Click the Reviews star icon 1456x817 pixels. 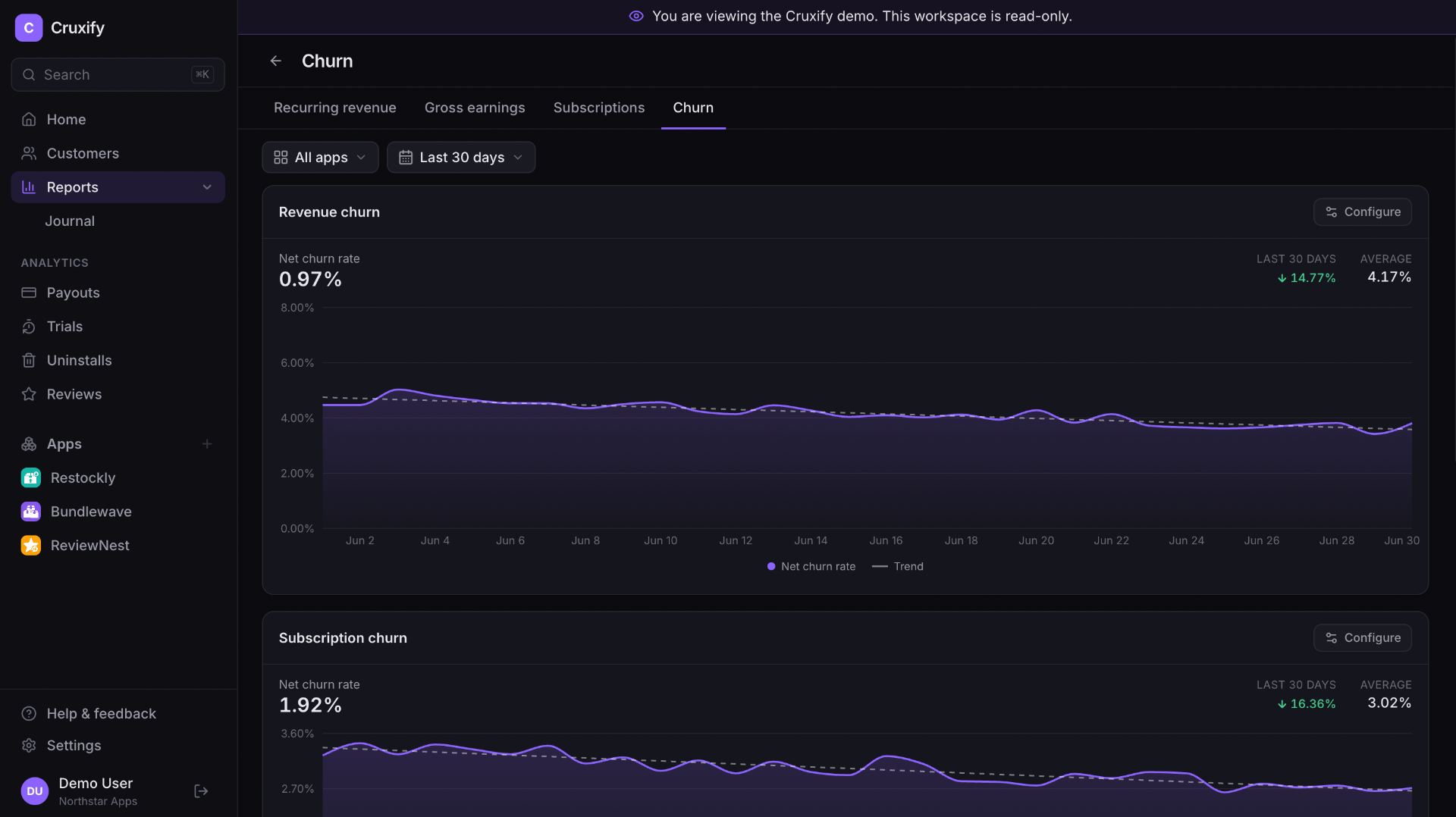pyautogui.click(x=29, y=394)
